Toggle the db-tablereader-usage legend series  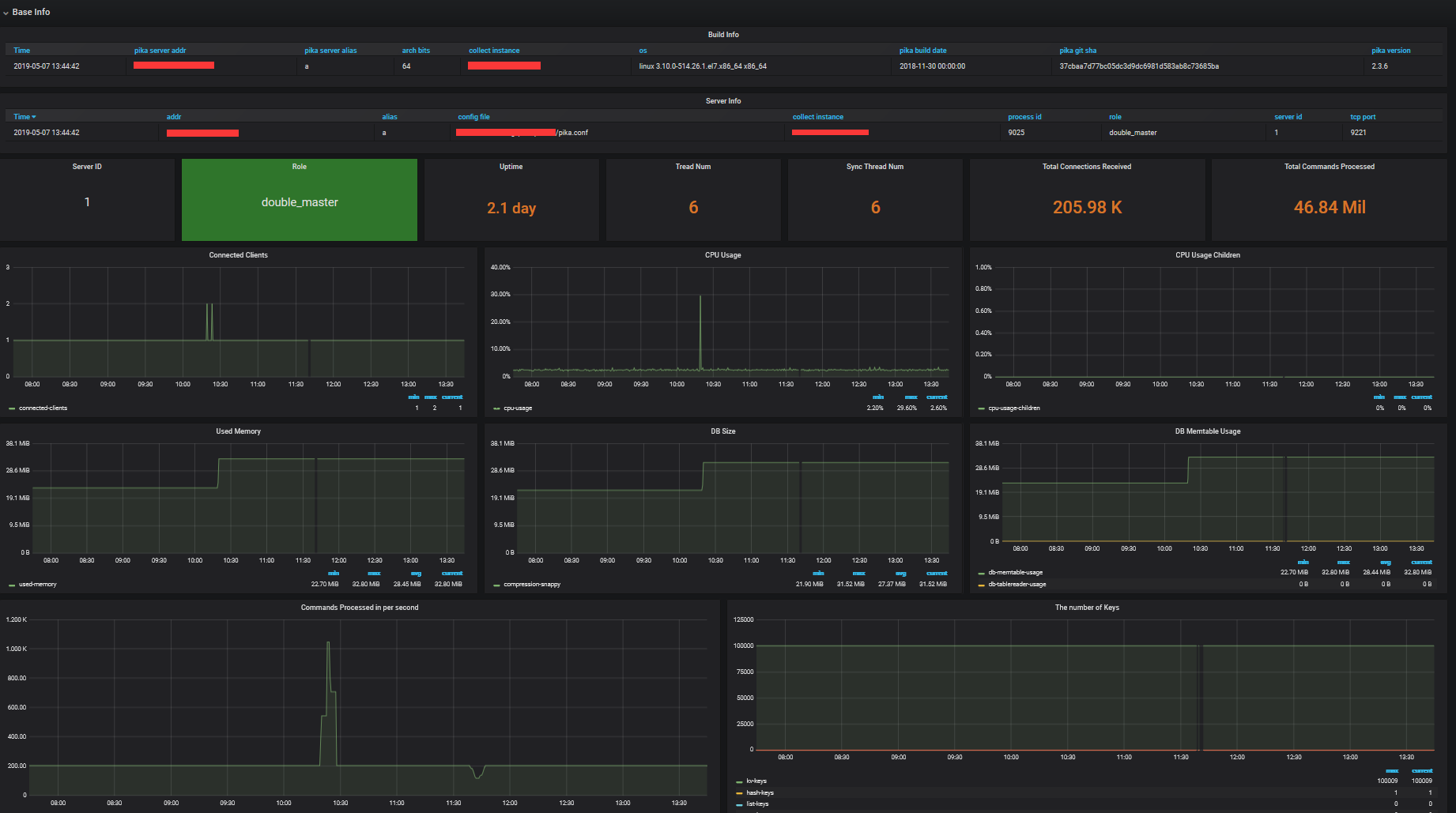tap(1017, 585)
